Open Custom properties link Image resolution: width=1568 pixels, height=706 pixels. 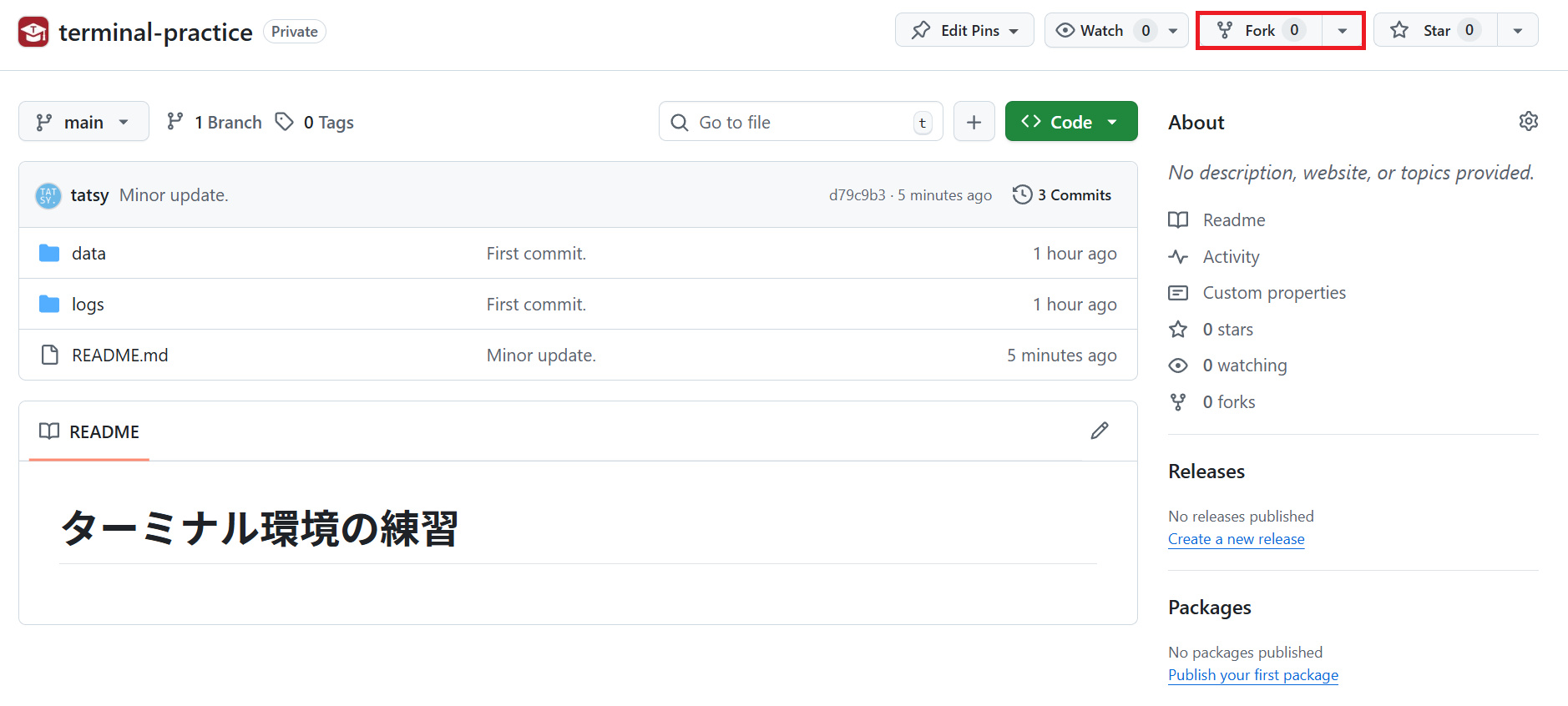pyautogui.click(x=1274, y=293)
